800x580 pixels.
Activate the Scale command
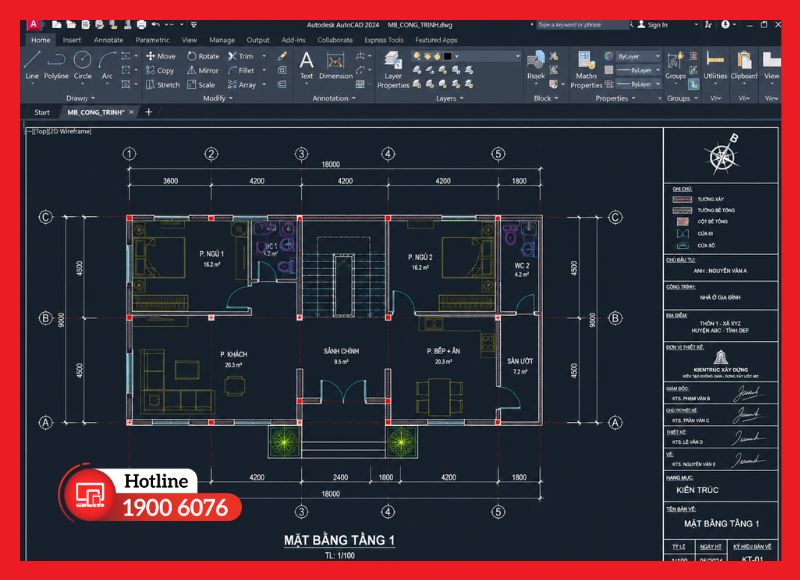click(201, 85)
